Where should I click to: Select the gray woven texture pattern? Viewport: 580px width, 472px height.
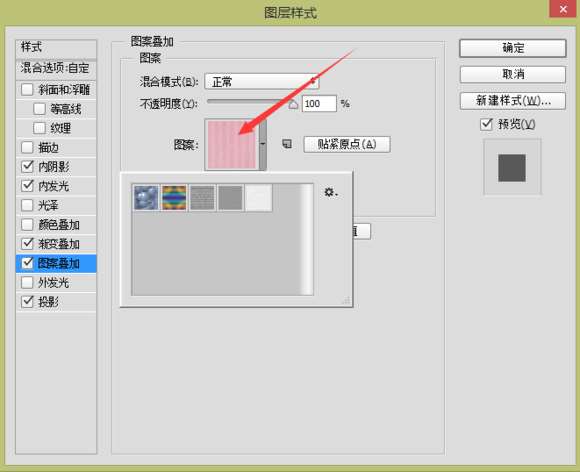tap(202, 198)
